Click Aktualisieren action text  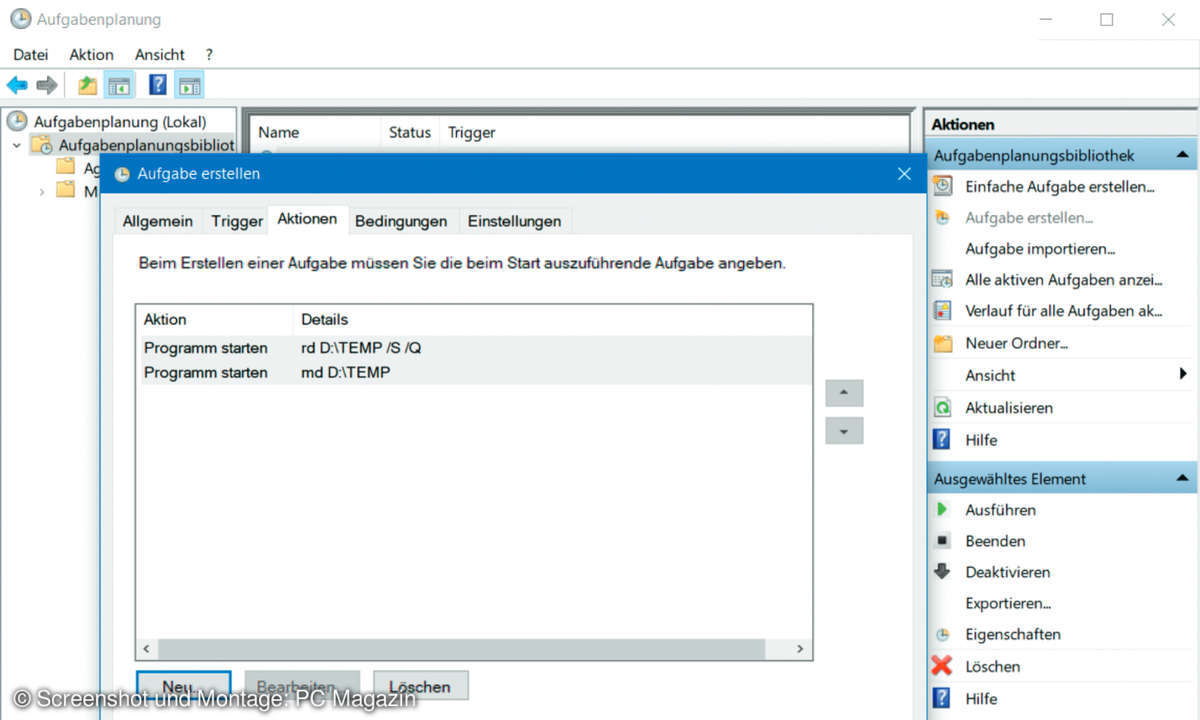(x=1009, y=407)
